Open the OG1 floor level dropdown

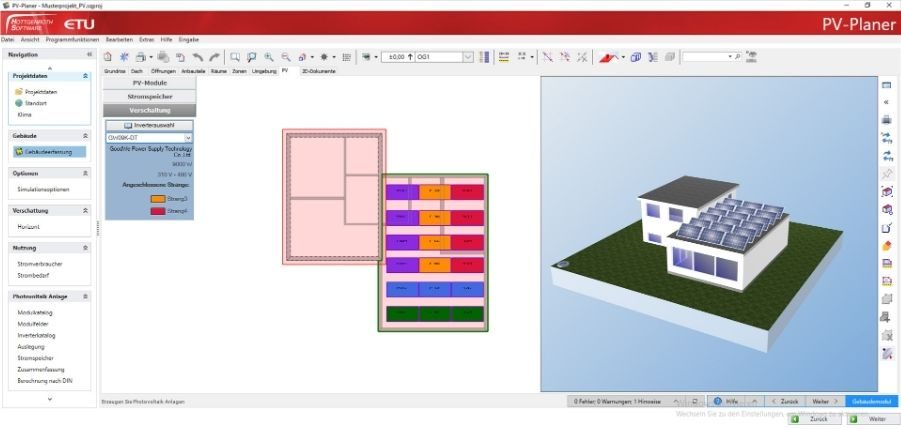pyautogui.click(x=467, y=57)
